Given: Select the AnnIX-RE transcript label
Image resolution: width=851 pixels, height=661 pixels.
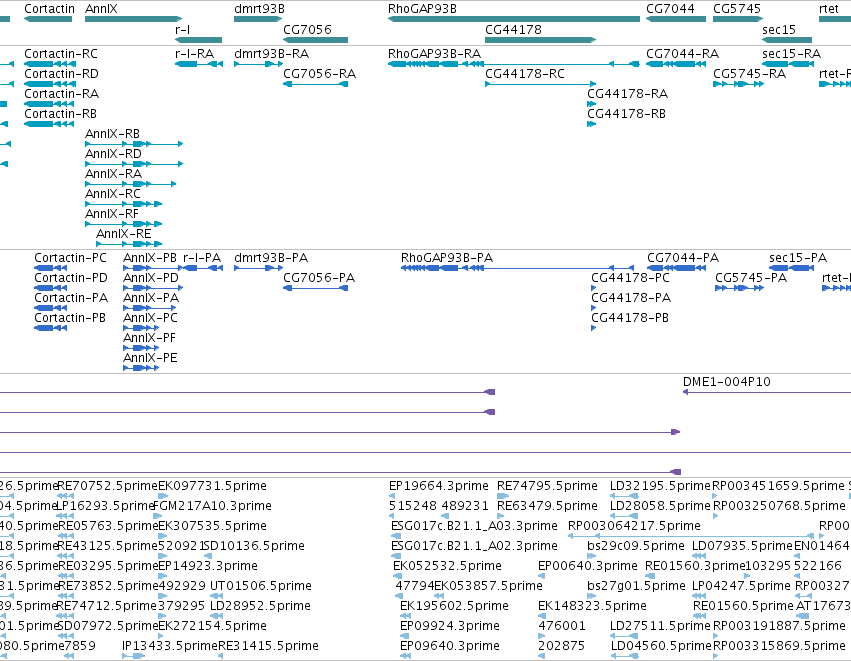Looking at the screenshot, I should tap(124, 234).
